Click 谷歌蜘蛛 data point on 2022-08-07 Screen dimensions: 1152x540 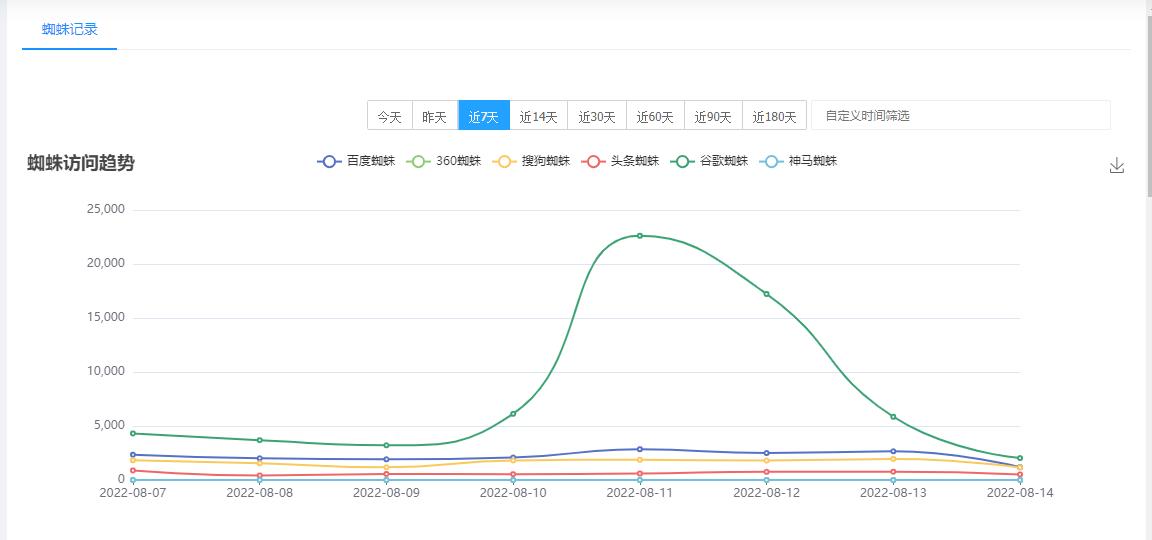pos(133,433)
